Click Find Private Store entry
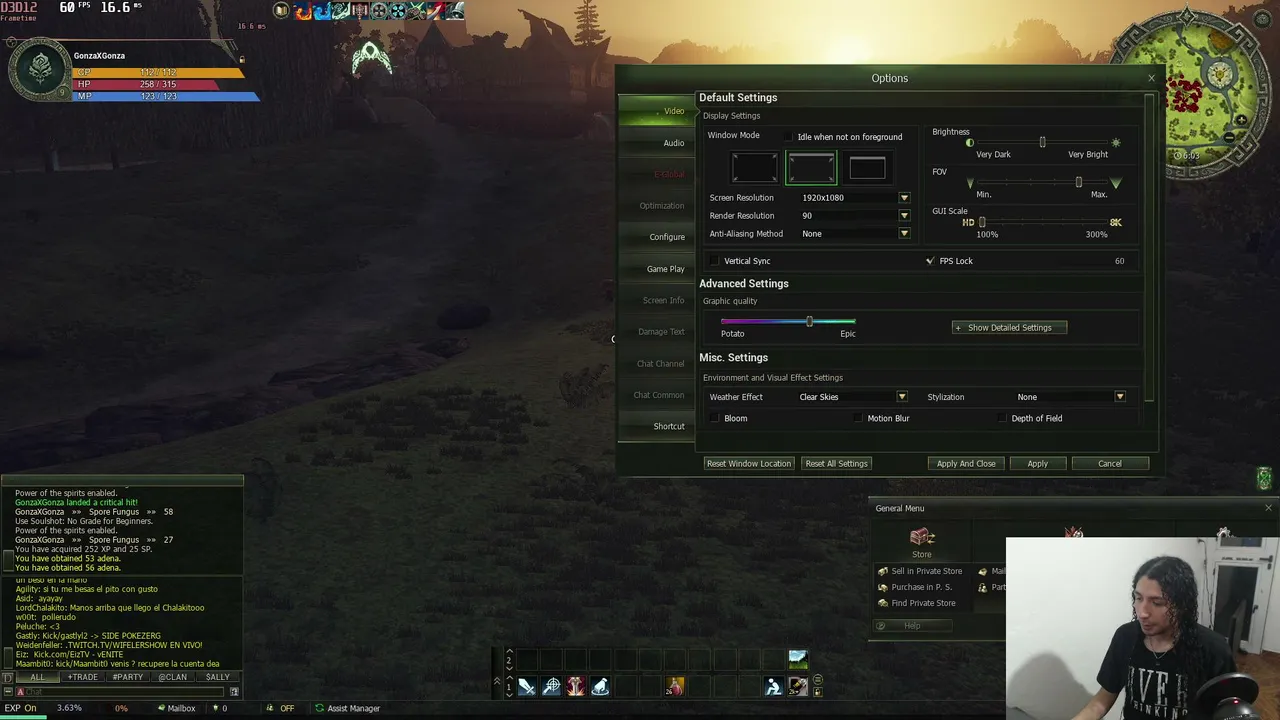This screenshot has height=720, width=1280. (917, 603)
